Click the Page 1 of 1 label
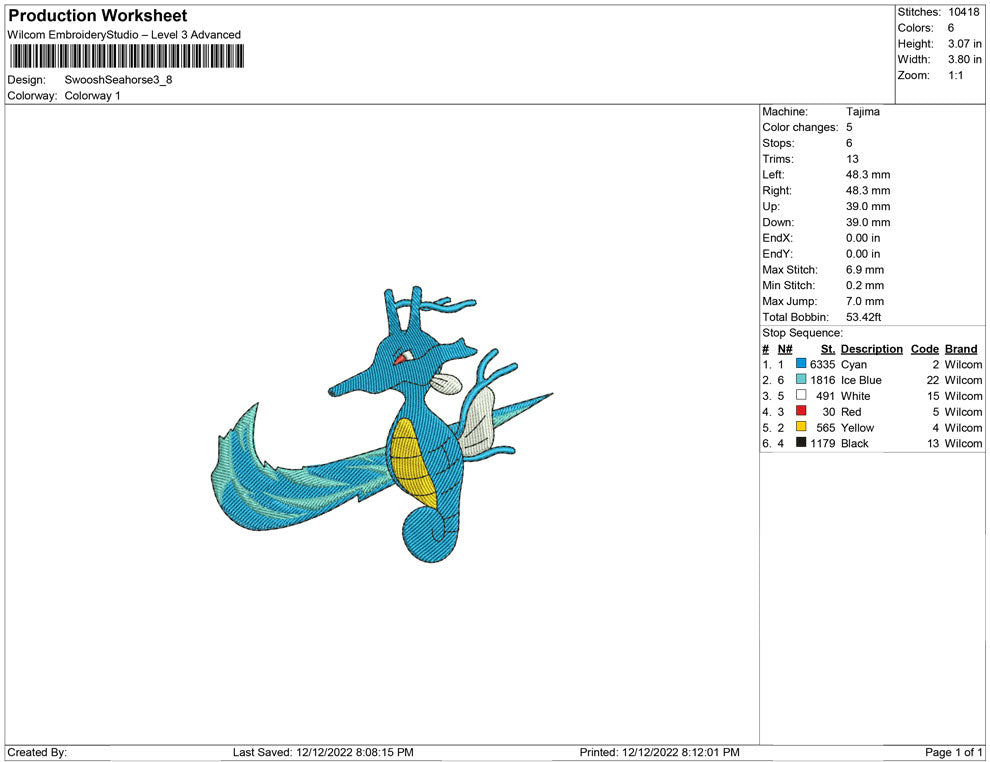This screenshot has width=990, height=762. 954,752
